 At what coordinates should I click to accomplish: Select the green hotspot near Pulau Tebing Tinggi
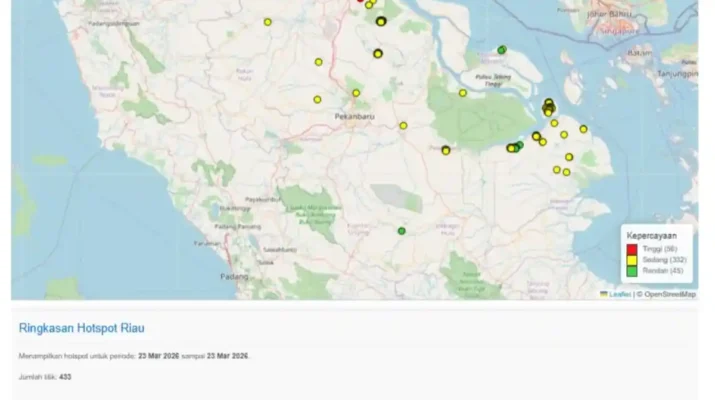tap(502, 50)
